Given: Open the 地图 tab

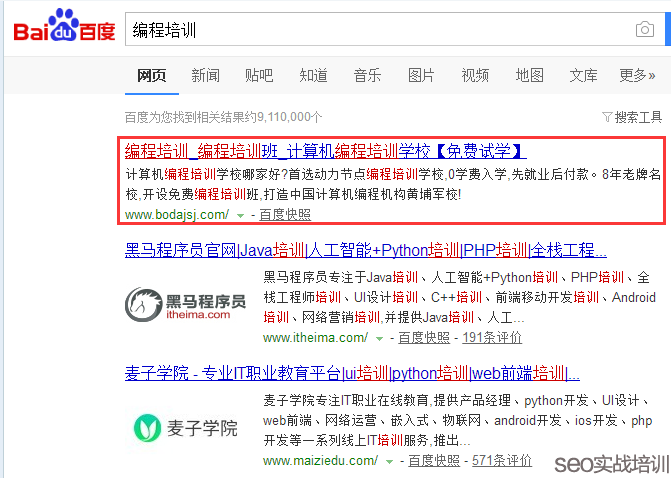Looking at the screenshot, I should point(529,75).
